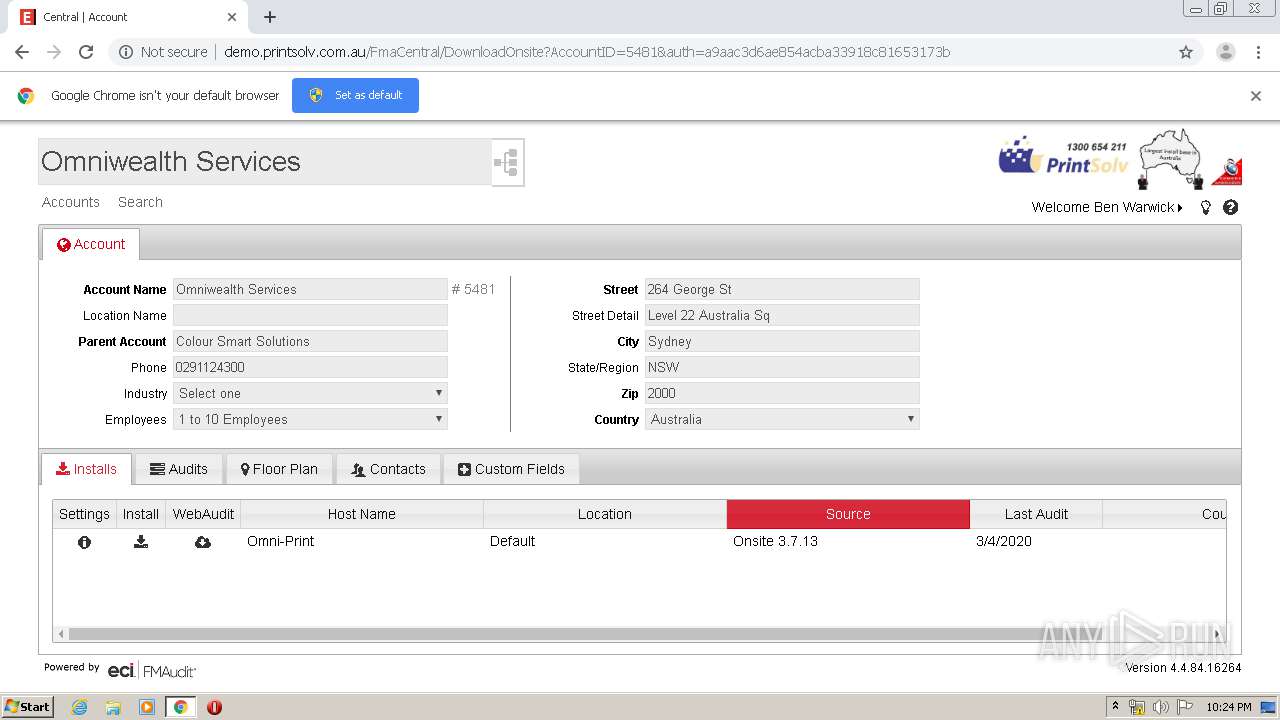Image resolution: width=1280 pixels, height=720 pixels.
Task: View site information Not secure icon
Action: 126,52
